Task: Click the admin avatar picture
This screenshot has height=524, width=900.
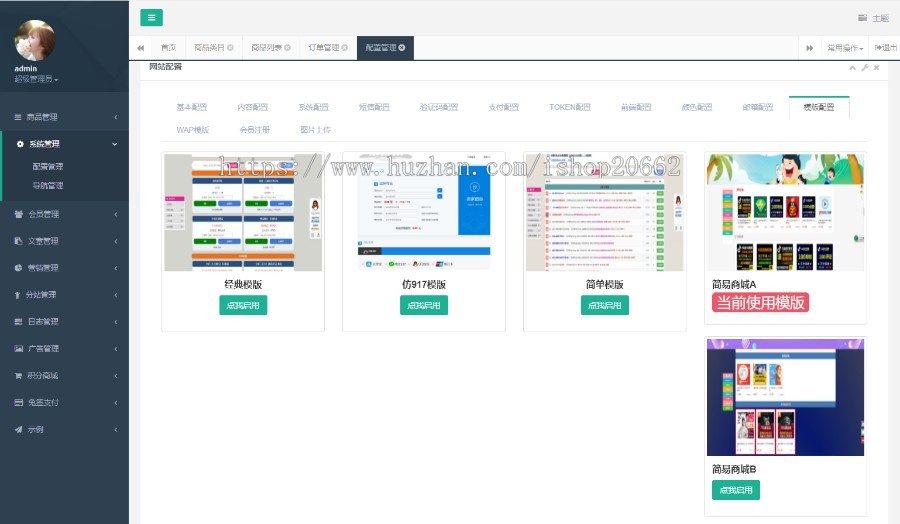Action: (35, 40)
